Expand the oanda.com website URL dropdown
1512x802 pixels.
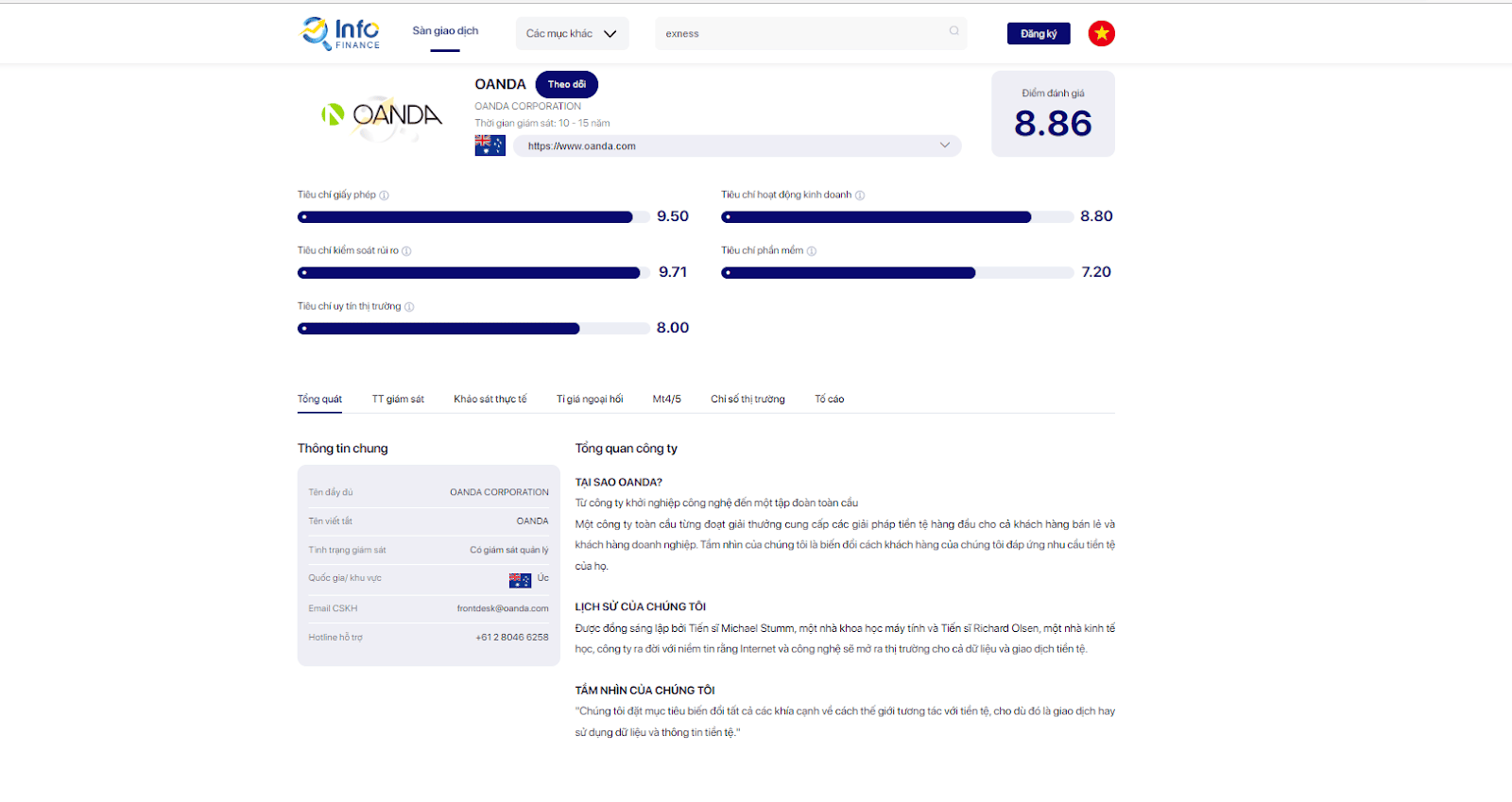944,145
